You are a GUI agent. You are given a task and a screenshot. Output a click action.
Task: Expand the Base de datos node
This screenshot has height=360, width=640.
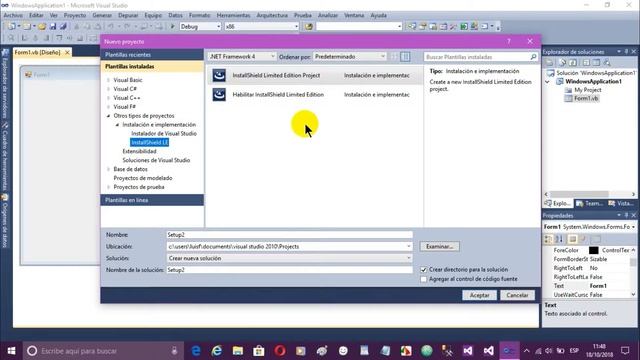coord(109,169)
